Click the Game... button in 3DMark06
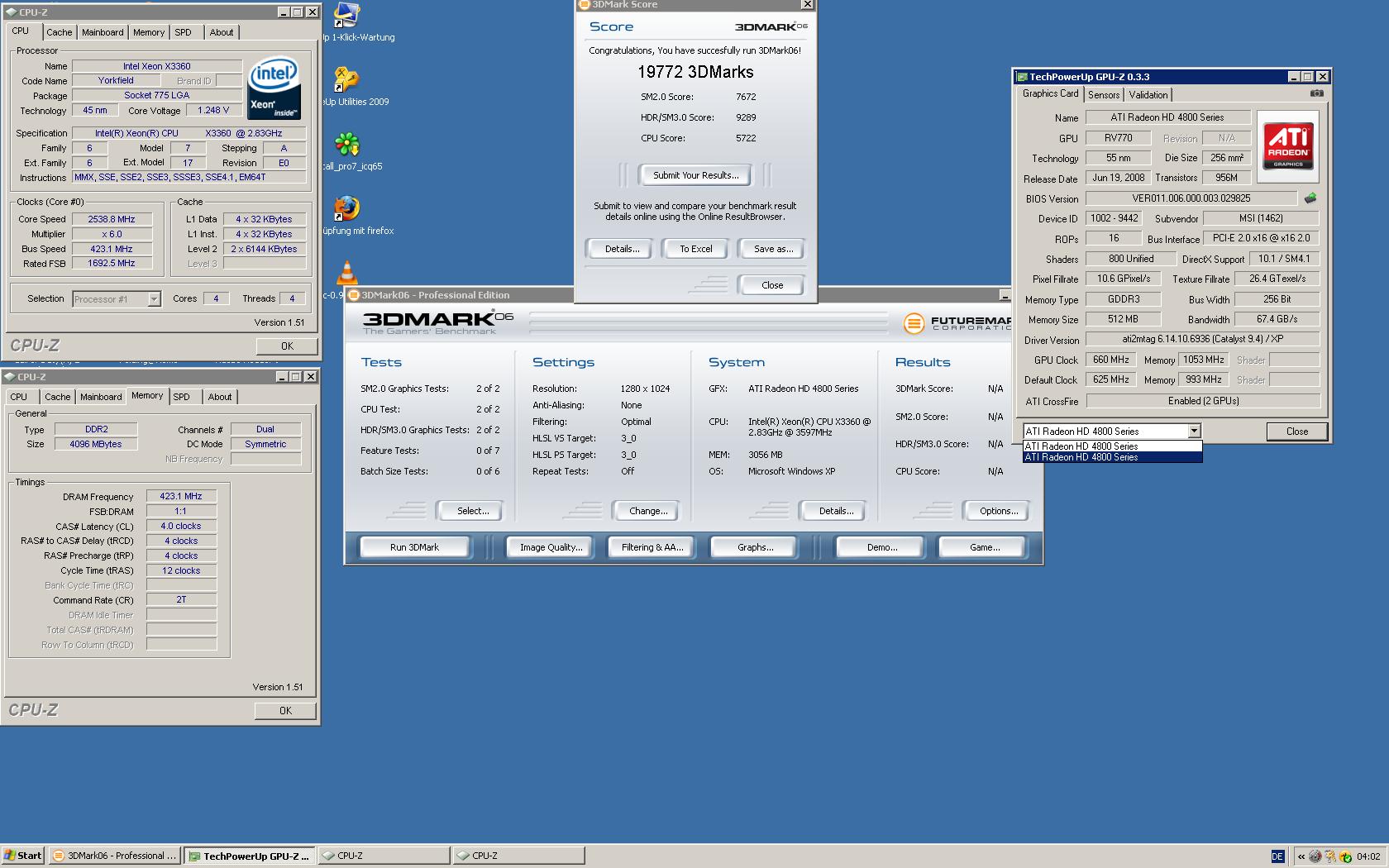Image resolution: width=1389 pixels, height=868 pixels. 984,547
